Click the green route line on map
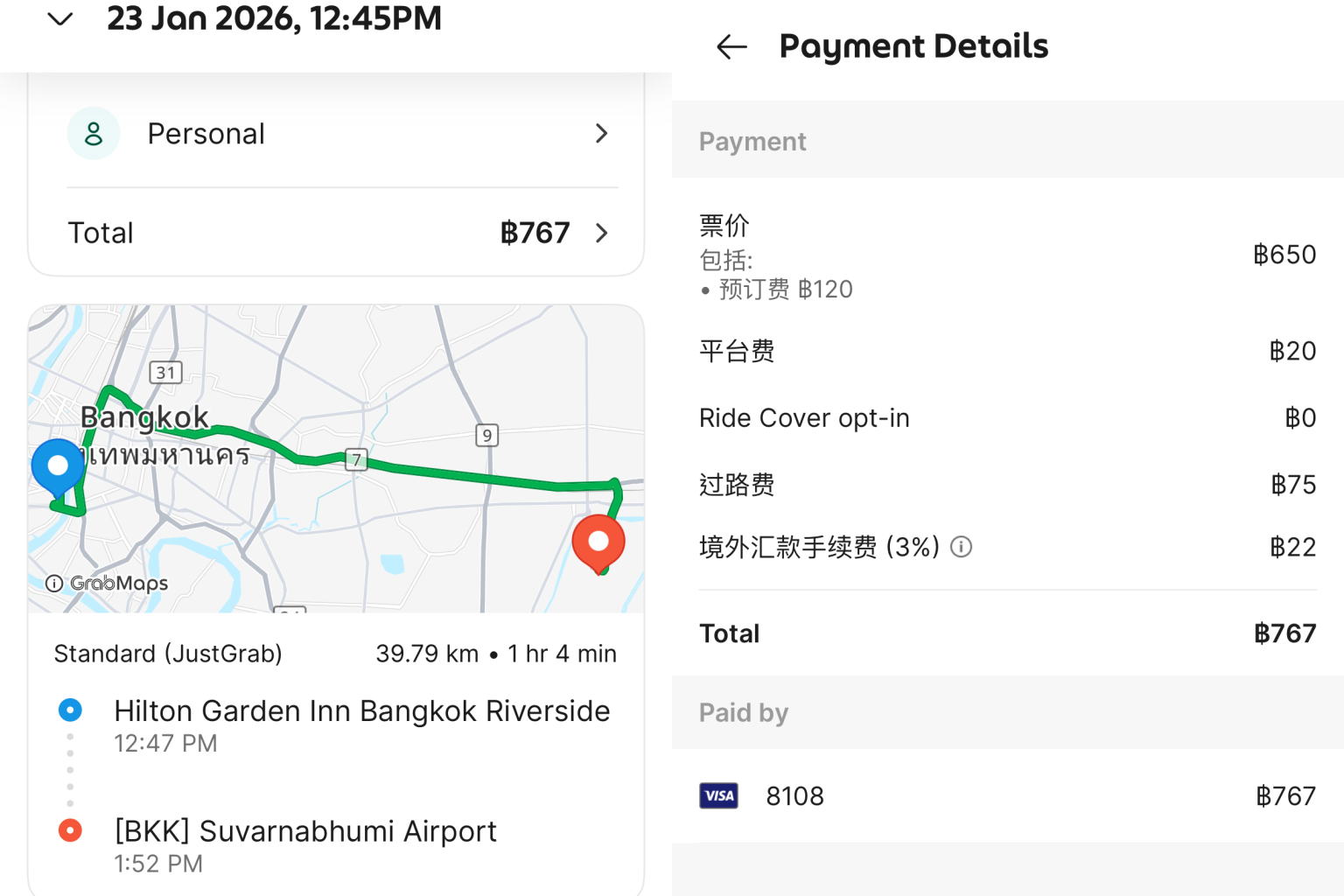 point(472,477)
